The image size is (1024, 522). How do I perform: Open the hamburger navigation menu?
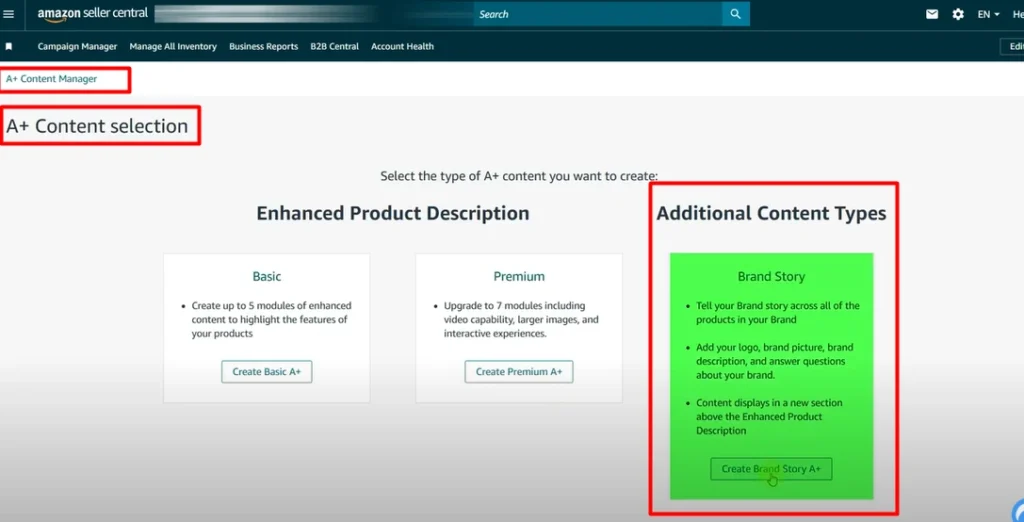[8, 14]
